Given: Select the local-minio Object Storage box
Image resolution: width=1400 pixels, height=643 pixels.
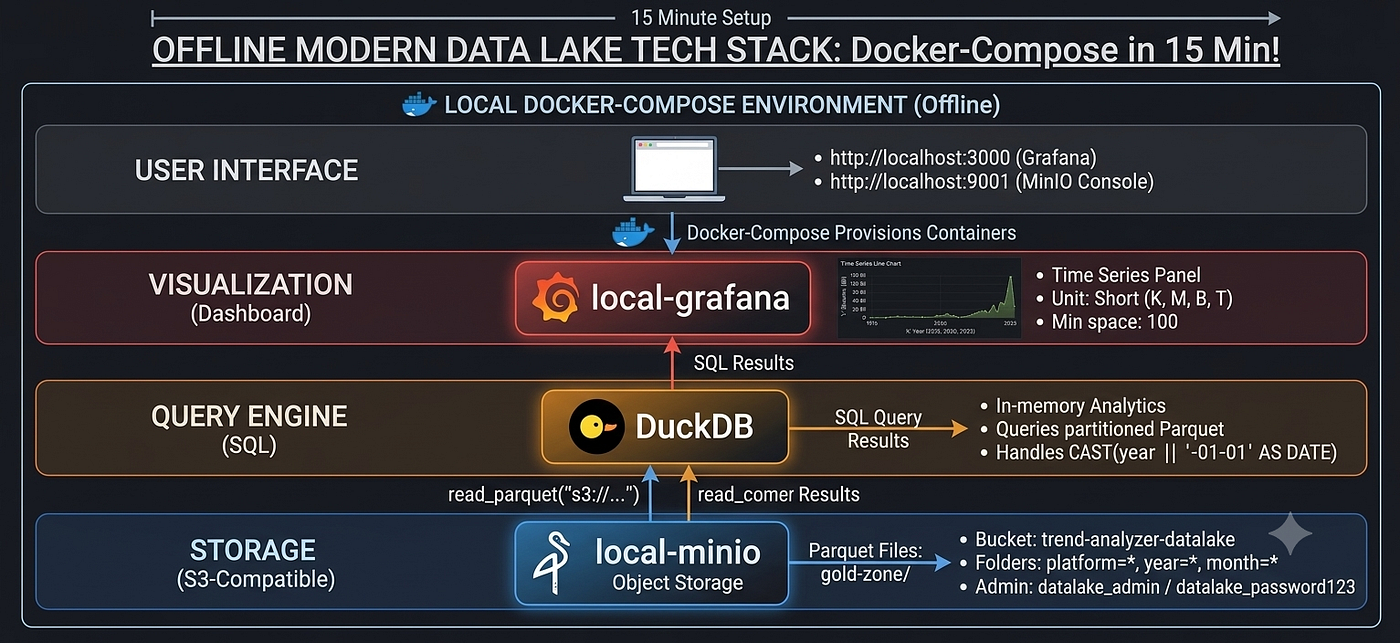Looking at the screenshot, I should [651, 563].
